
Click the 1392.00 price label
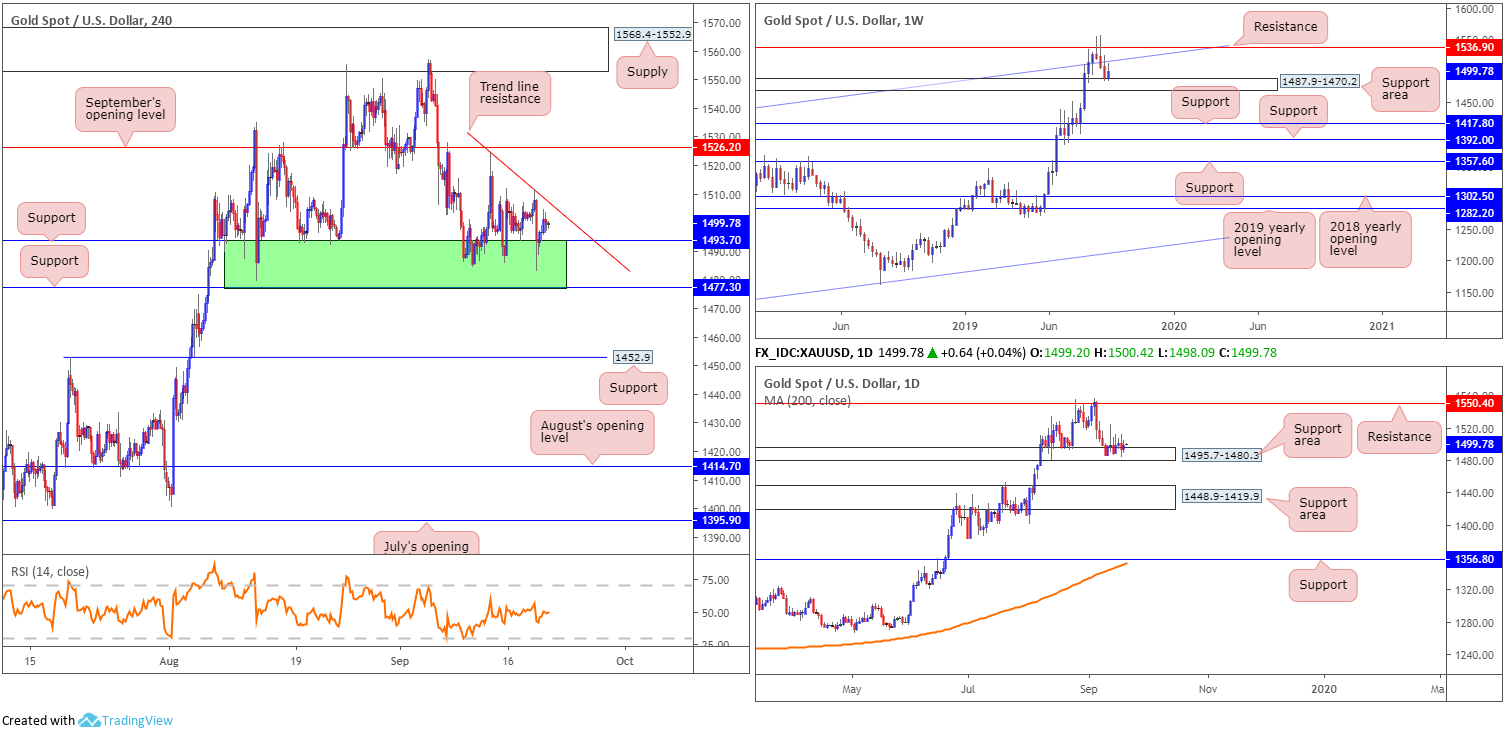coord(1475,139)
